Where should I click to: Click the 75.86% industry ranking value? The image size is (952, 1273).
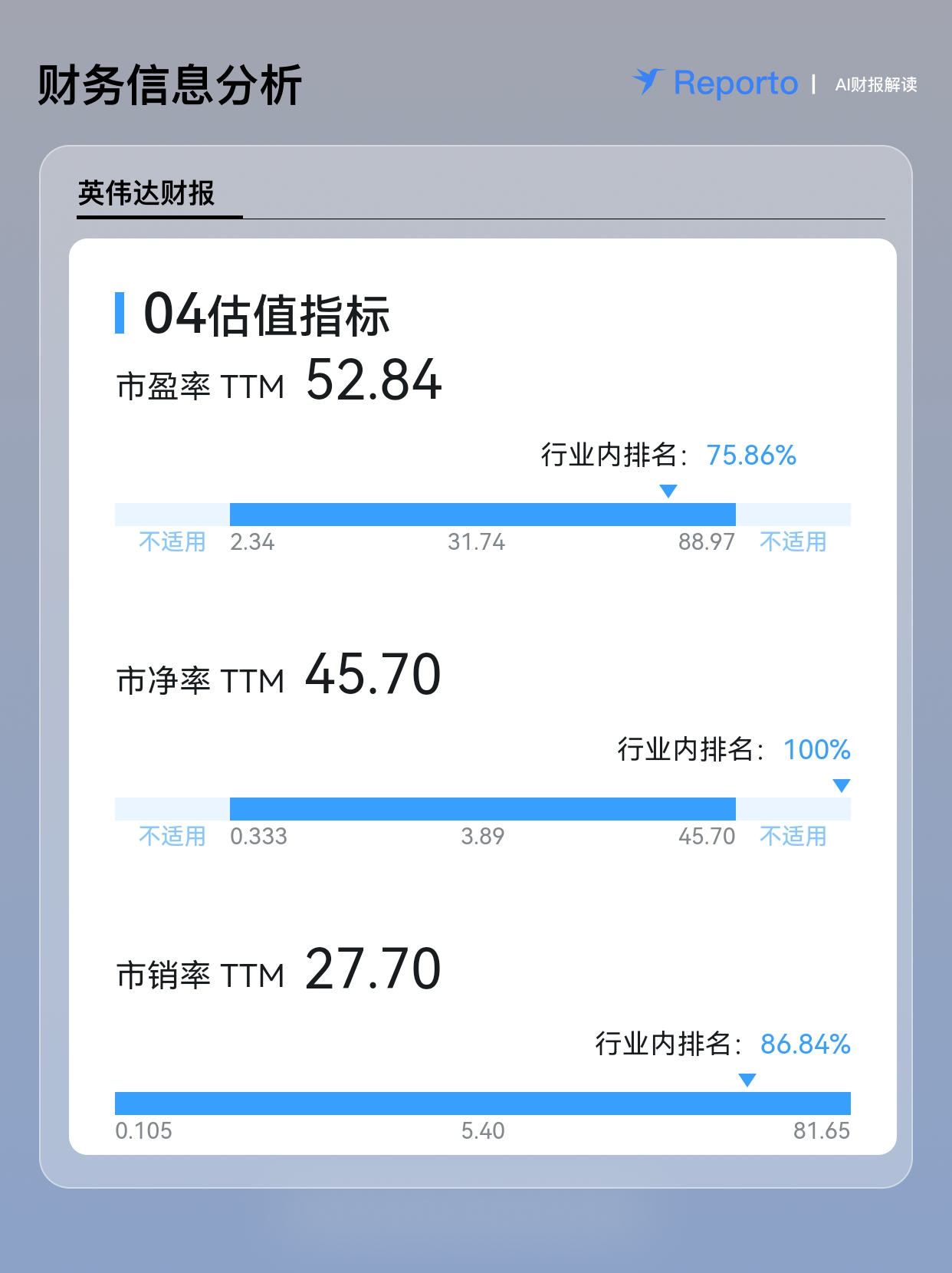(x=751, y=456)
